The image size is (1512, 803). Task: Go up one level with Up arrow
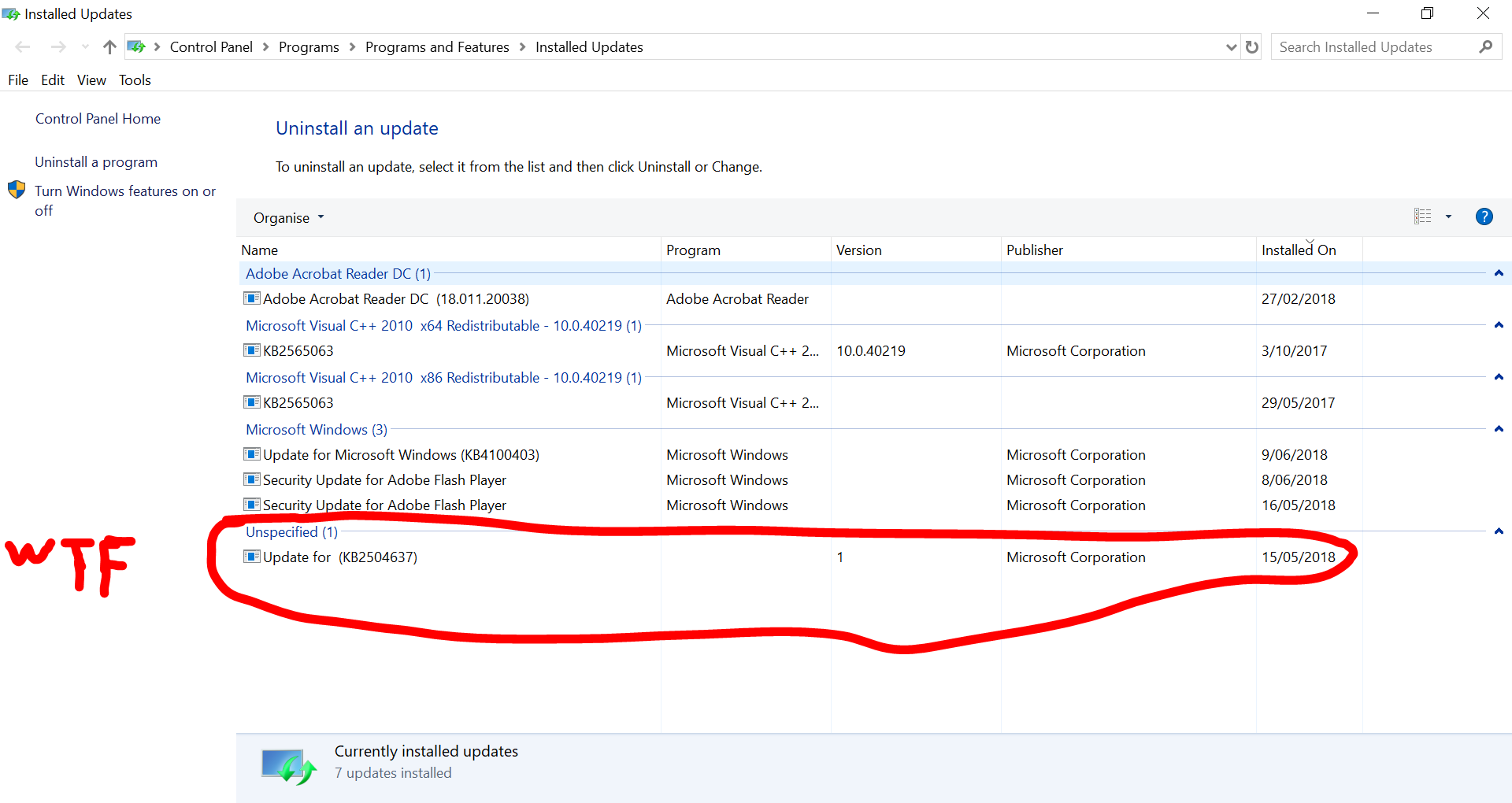click(109, 47)
